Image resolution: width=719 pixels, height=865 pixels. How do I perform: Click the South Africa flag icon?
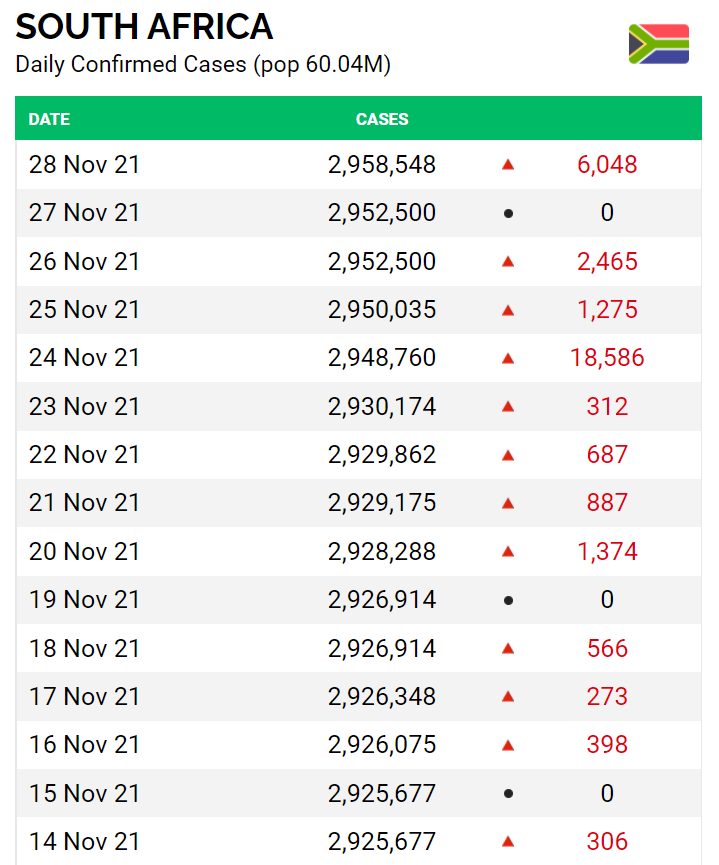[x=658, y=44]
